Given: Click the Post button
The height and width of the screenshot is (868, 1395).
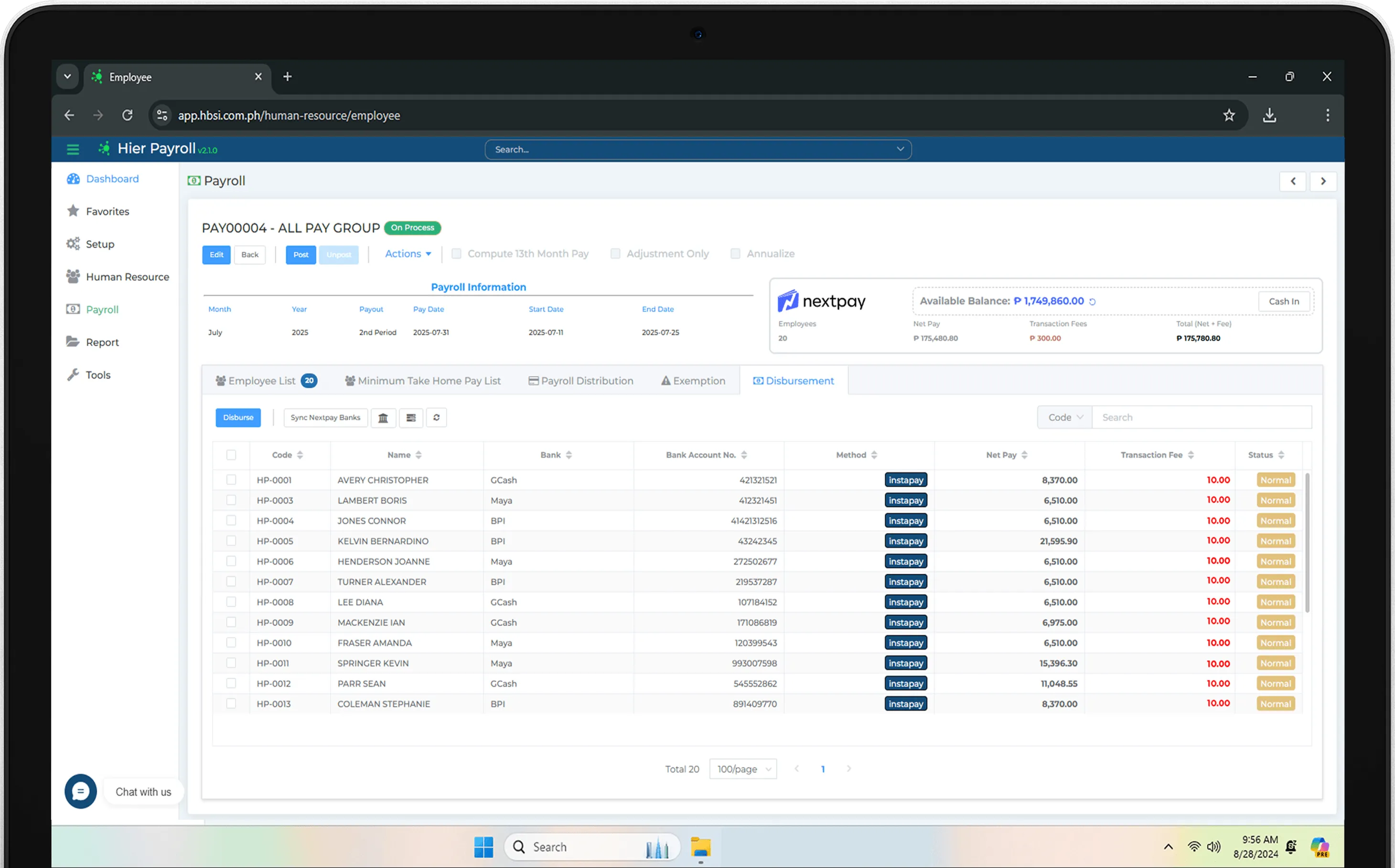Looking at the screenshot, I should click(301, 255).
